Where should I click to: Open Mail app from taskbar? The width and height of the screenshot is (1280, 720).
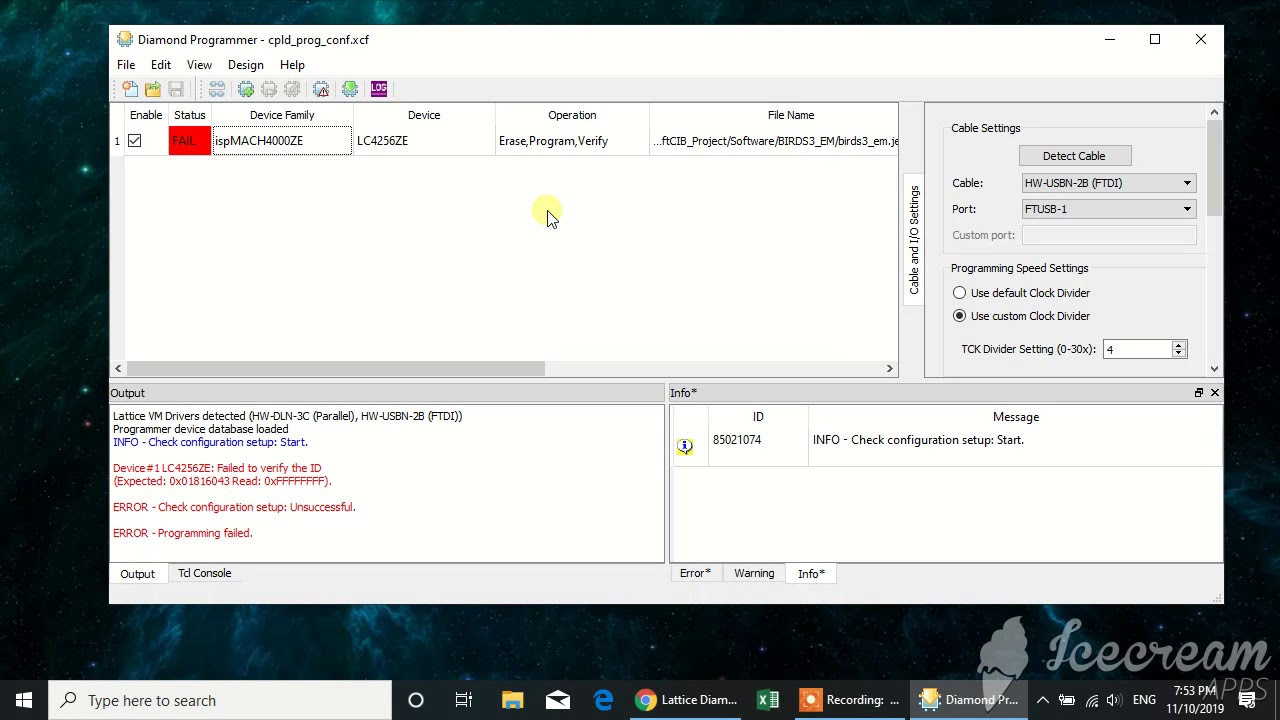(x=558, y=700)
